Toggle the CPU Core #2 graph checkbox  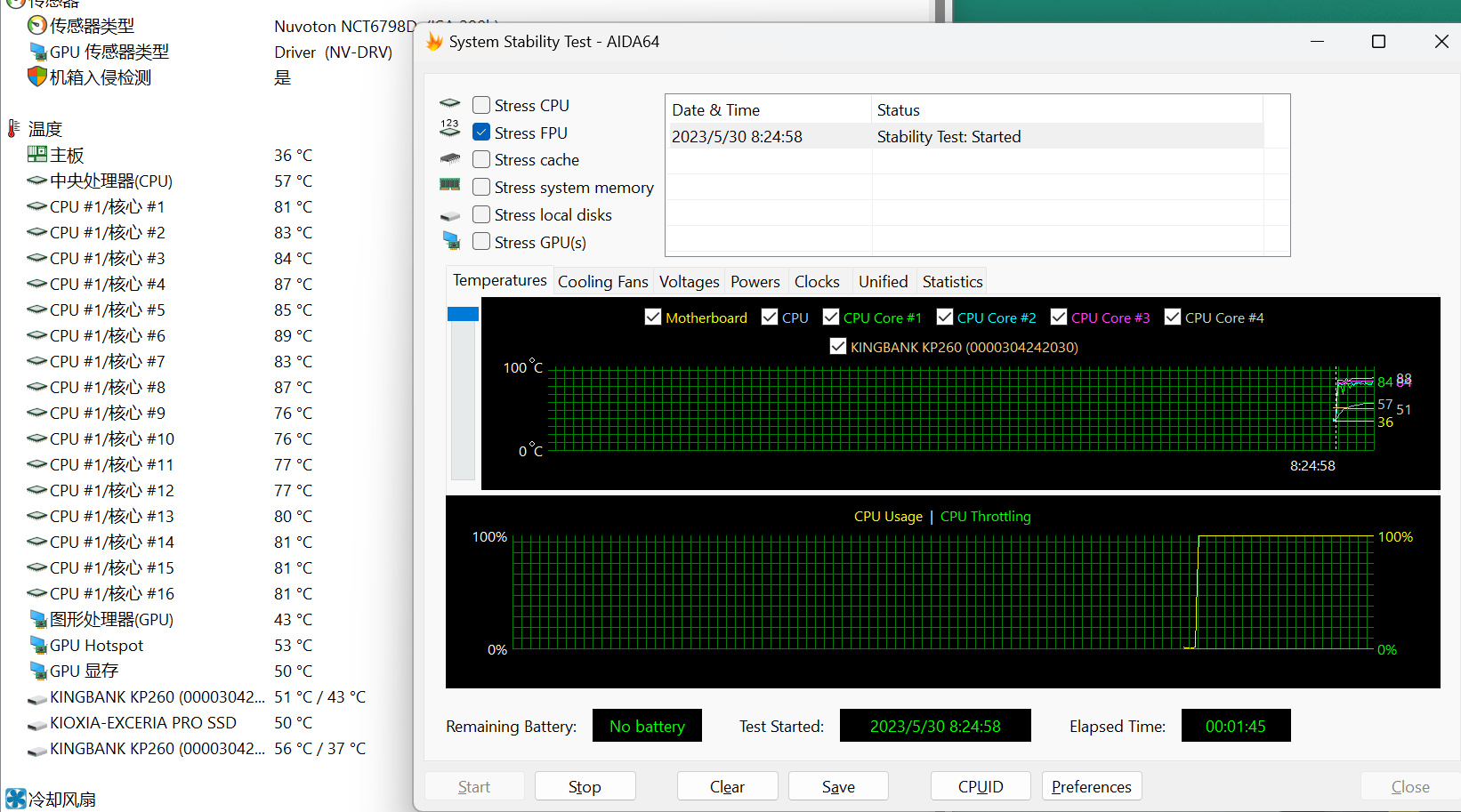point(945,318)
